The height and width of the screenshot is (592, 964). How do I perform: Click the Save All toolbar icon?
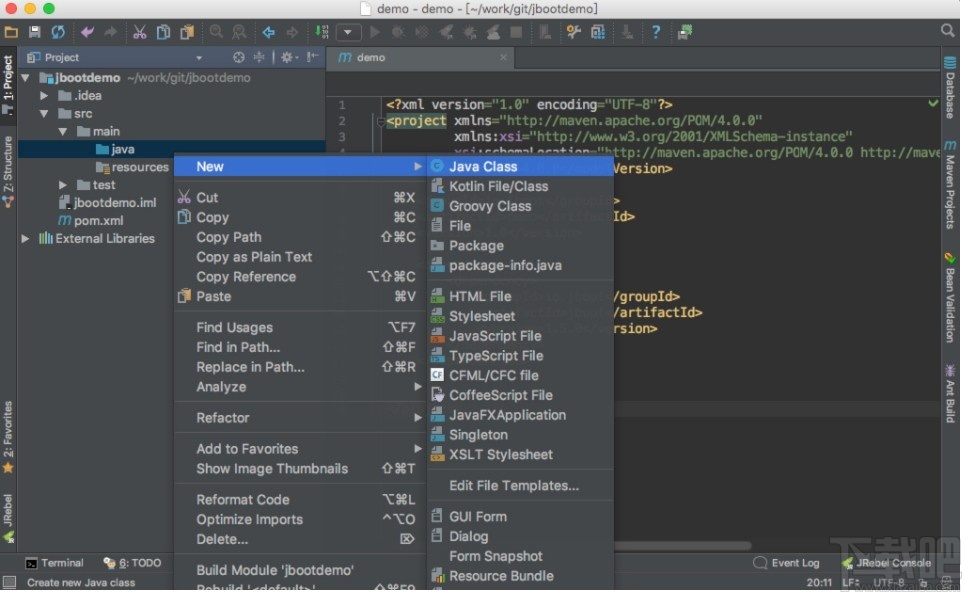click(35, 32)
